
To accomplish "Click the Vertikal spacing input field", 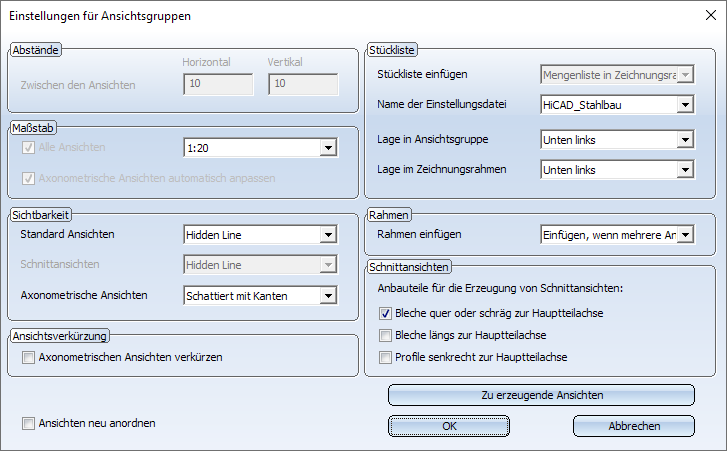I will (x=303, y=85).
